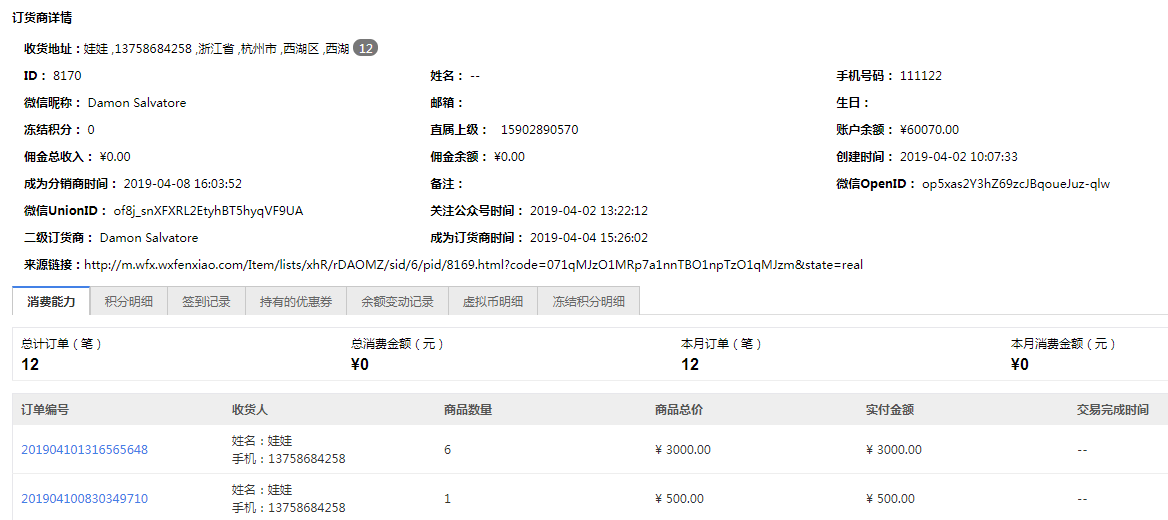The width and height of the screenshot is (1168, 520).
Task: Switch to the 积分明细 tab
Action: 128,301
